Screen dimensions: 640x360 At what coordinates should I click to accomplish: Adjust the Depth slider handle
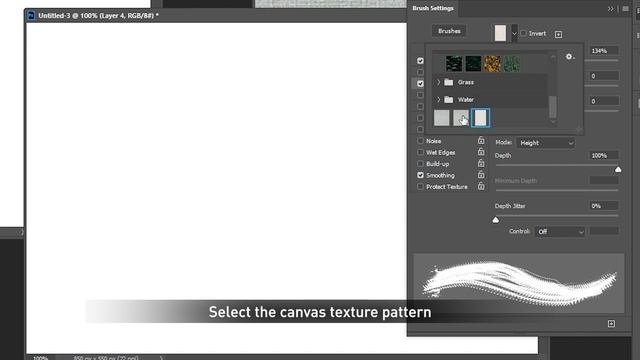pos(618,169)
